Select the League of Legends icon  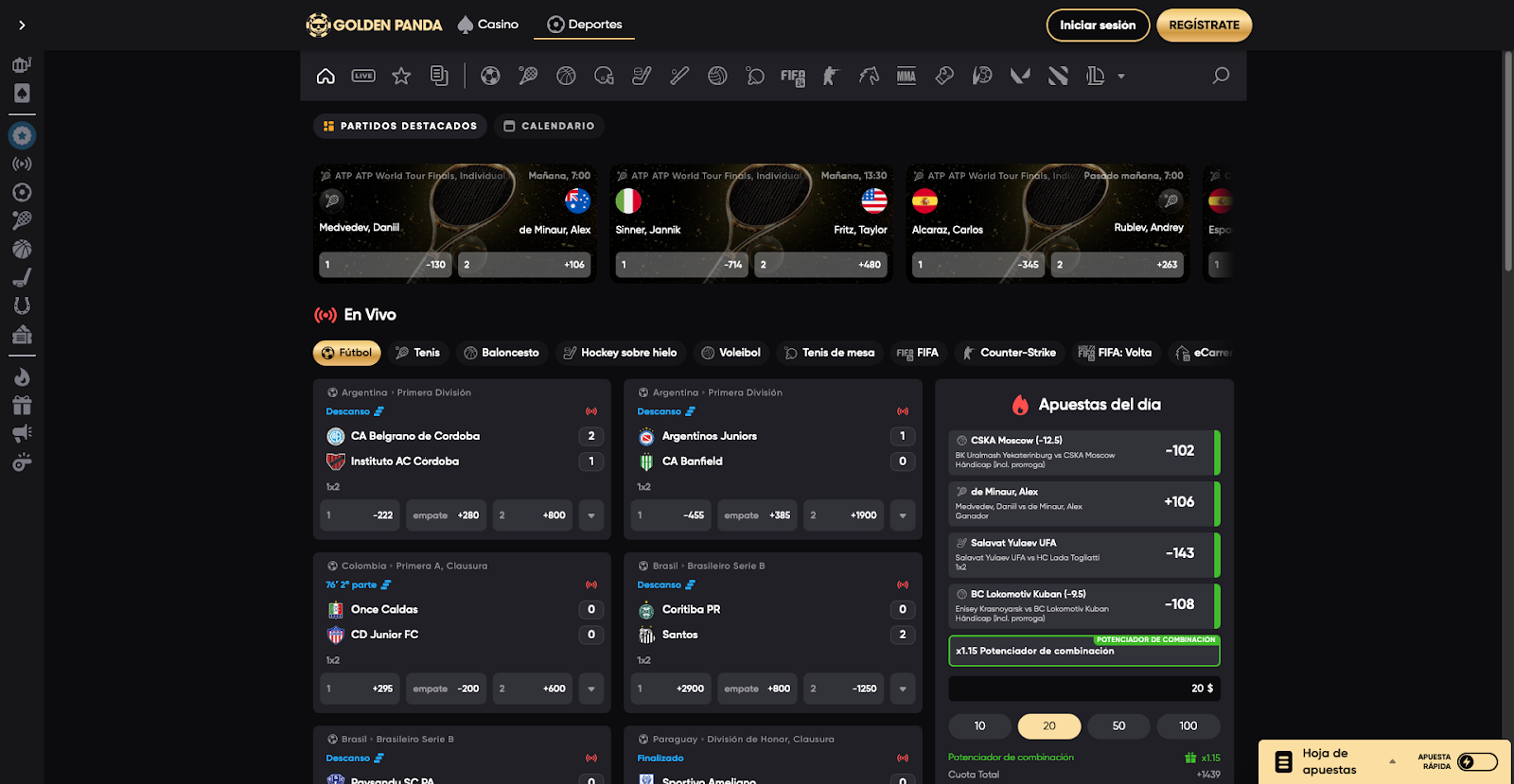pos(1096,76)
